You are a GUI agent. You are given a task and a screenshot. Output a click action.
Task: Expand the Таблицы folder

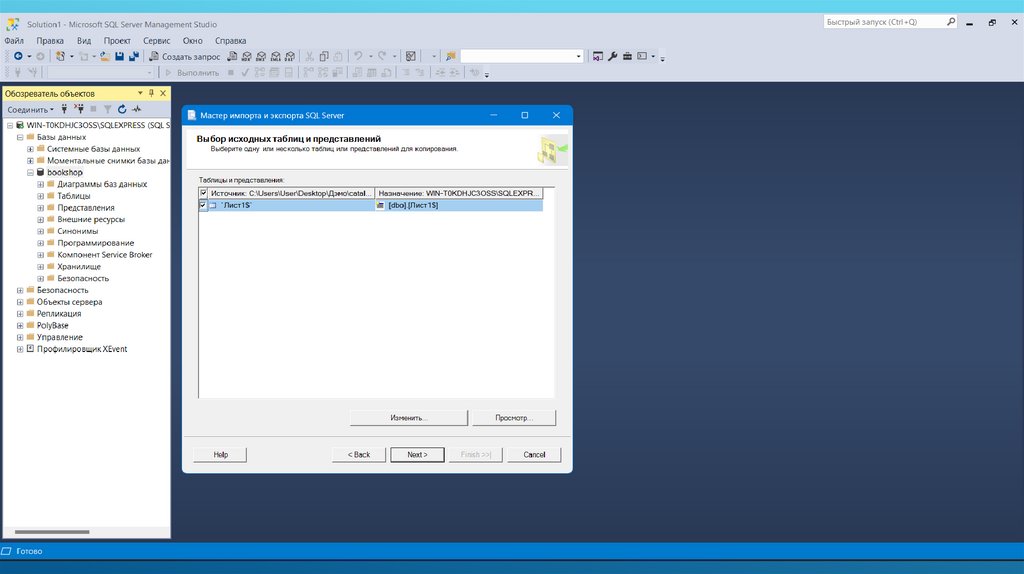40,196
